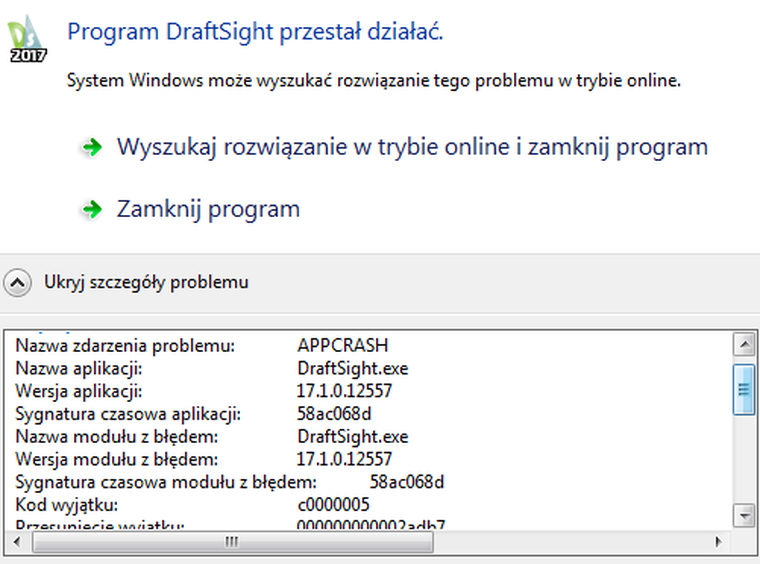Click 'Wersja modułu z błędem:' label
Image resolution: width=760 pixels, height=564 pixels.
coord(117,459)
